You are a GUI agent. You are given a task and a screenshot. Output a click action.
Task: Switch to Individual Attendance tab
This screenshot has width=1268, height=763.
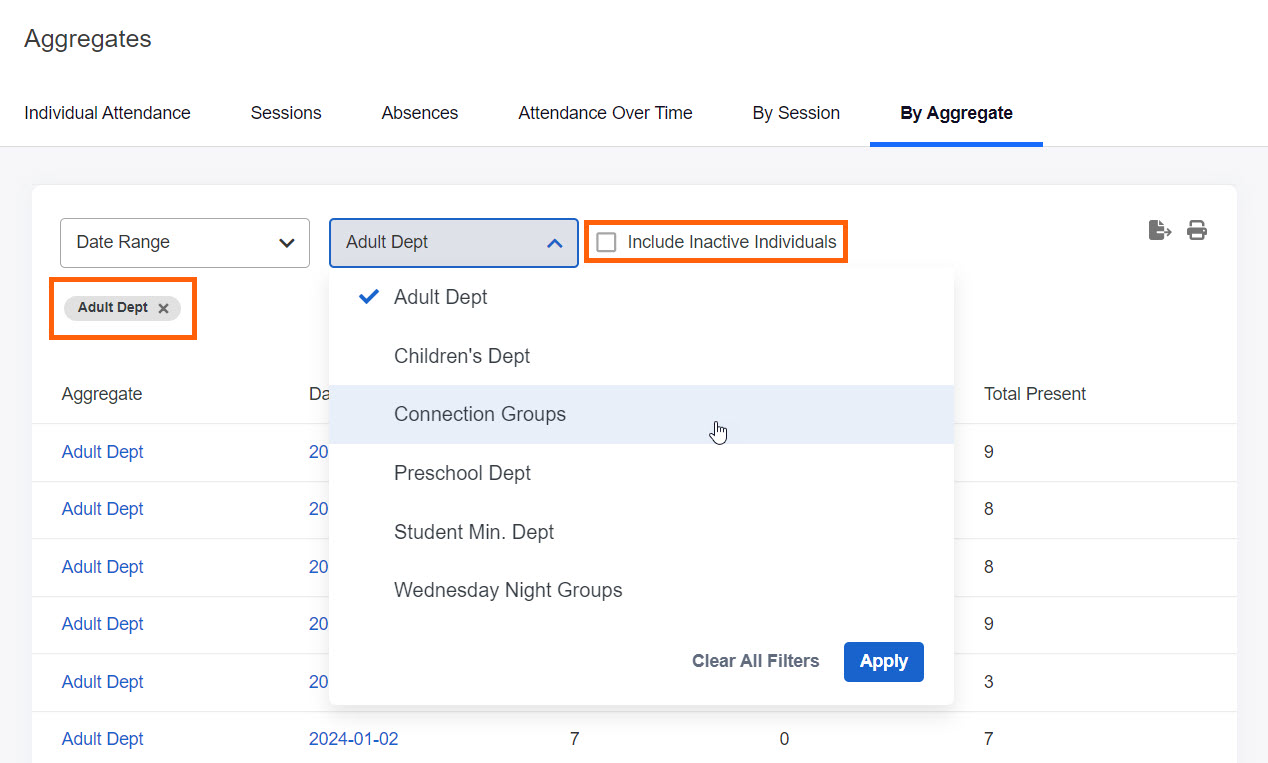click(107, 113)
